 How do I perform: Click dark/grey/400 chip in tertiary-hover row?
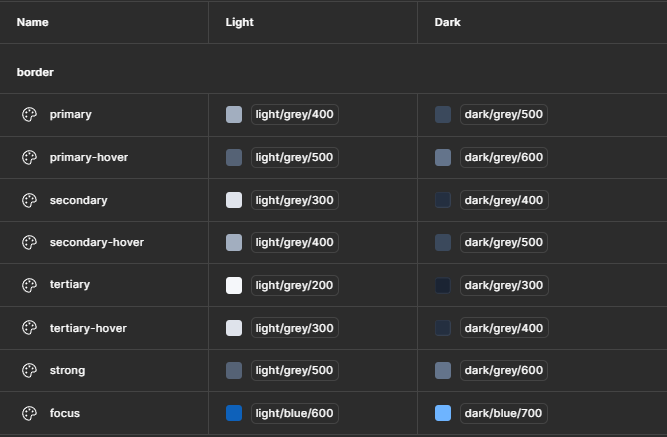click(504, 328)
